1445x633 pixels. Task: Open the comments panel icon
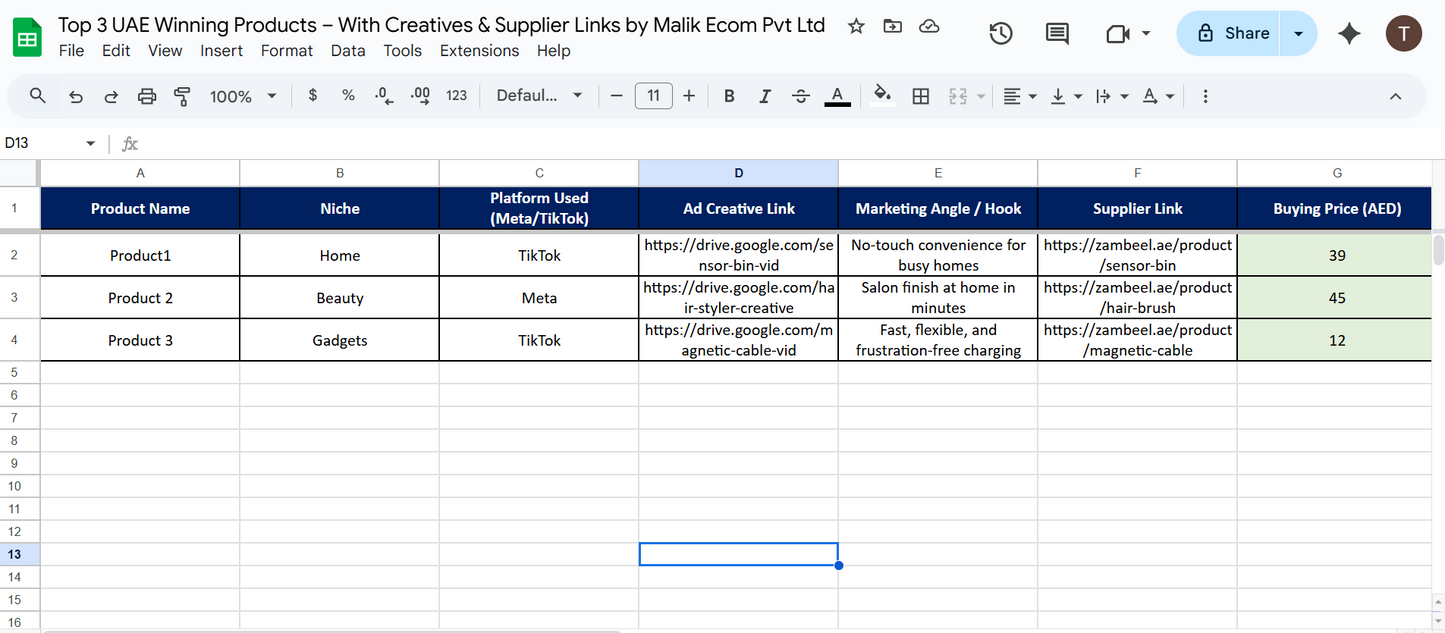coord(1057,34)
